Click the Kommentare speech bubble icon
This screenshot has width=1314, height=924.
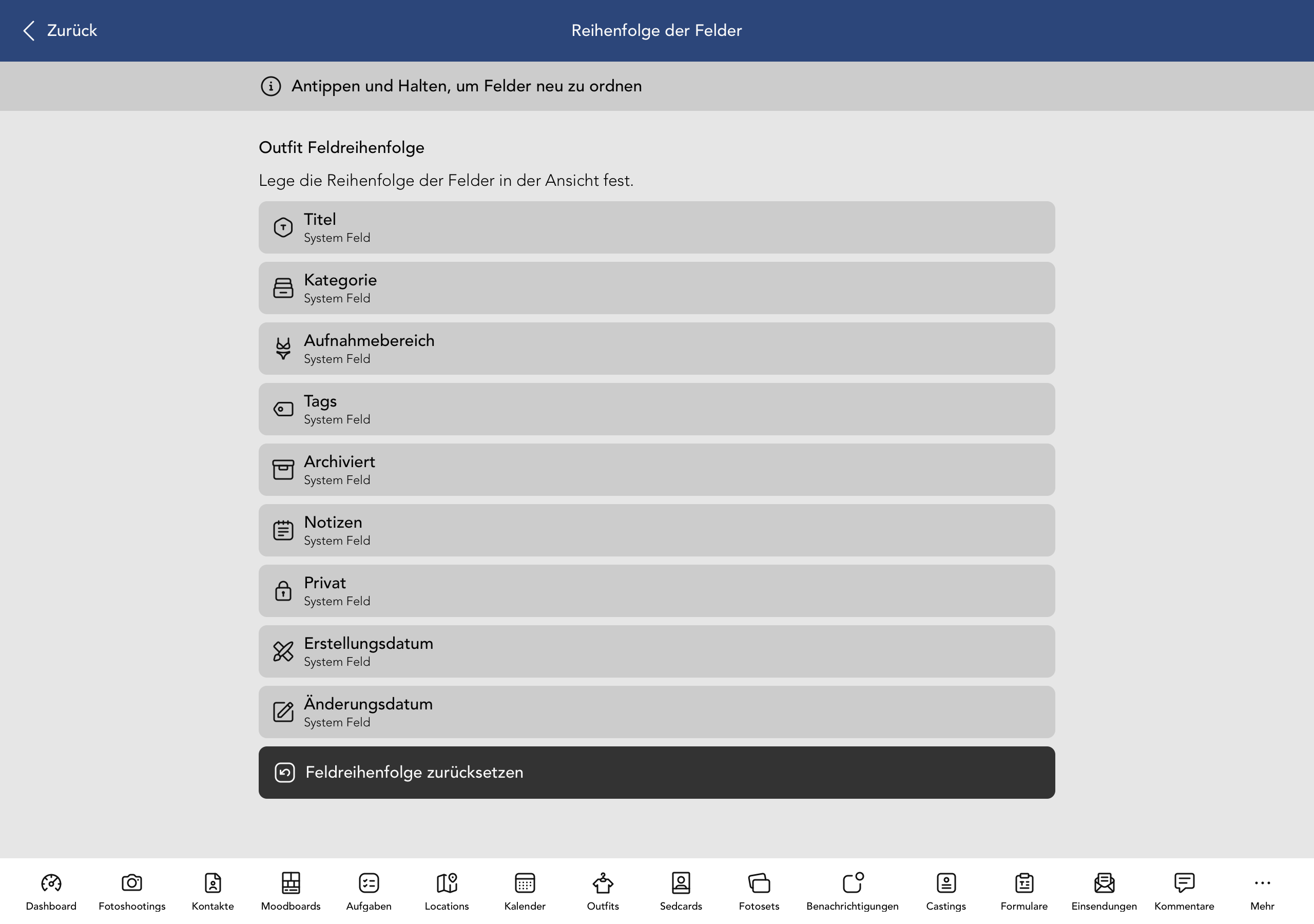pos(1185,883)
